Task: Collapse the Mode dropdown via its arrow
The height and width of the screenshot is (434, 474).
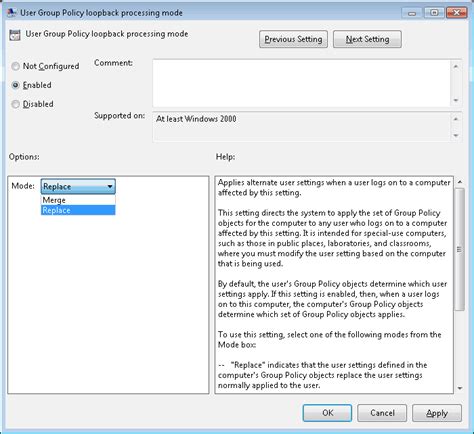Action: 110,187
